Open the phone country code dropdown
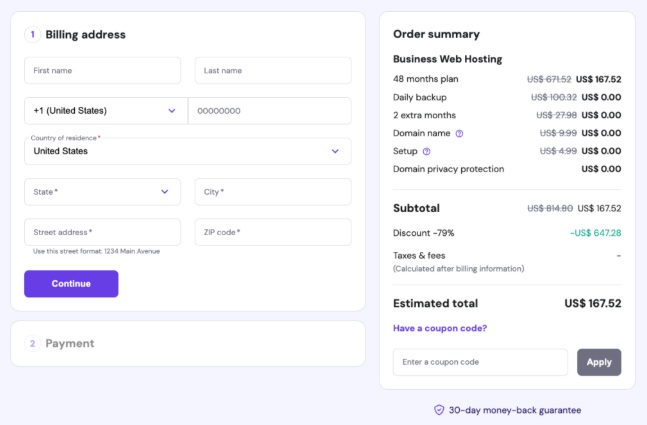Viewport: 647px width, 425px height. pyautogui.click(x=105, y=111)
